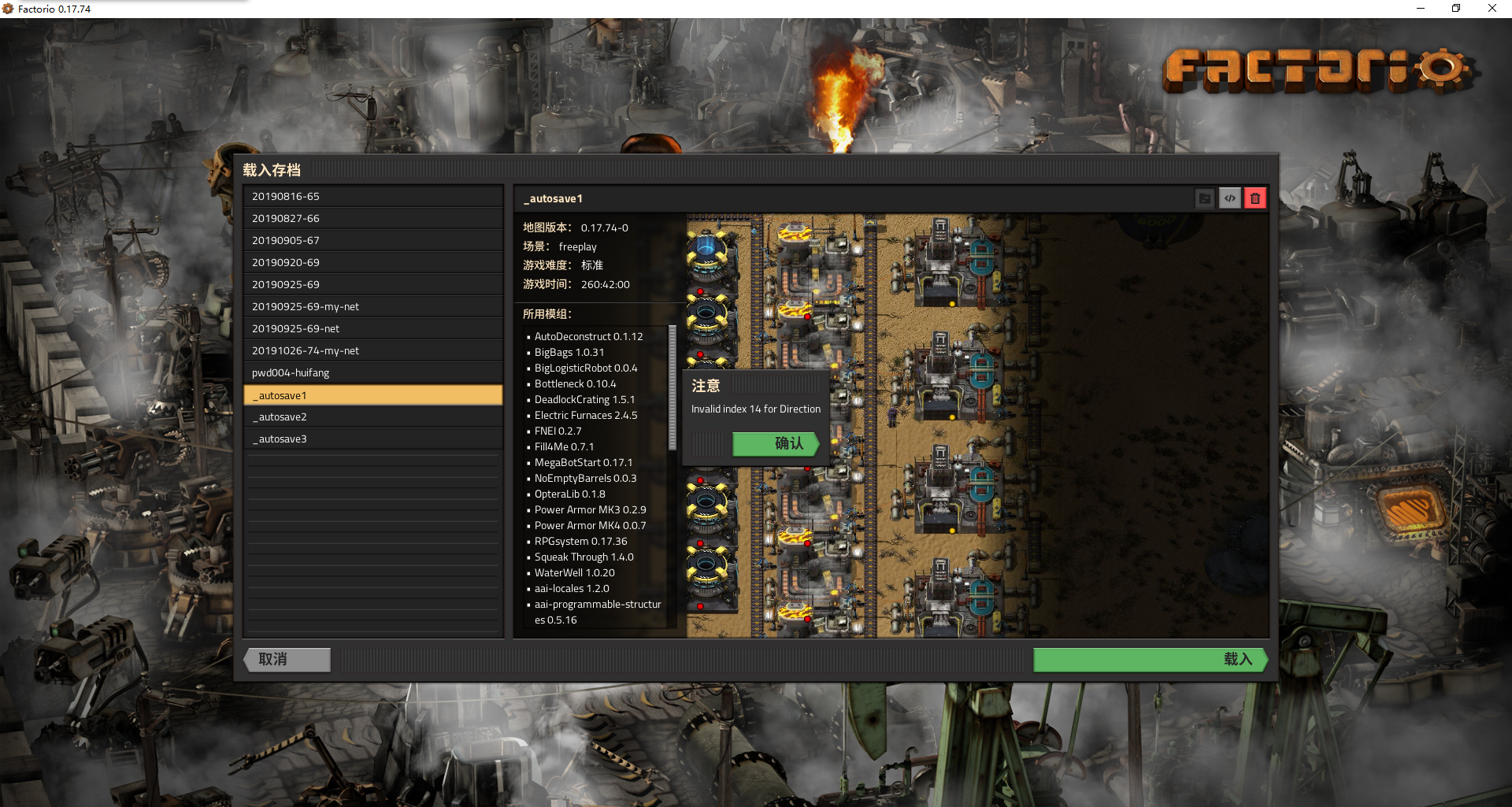Click the greyed save folder icon beside code icon
Viewport: 1512px width, 807px height.
[1205, 198]
